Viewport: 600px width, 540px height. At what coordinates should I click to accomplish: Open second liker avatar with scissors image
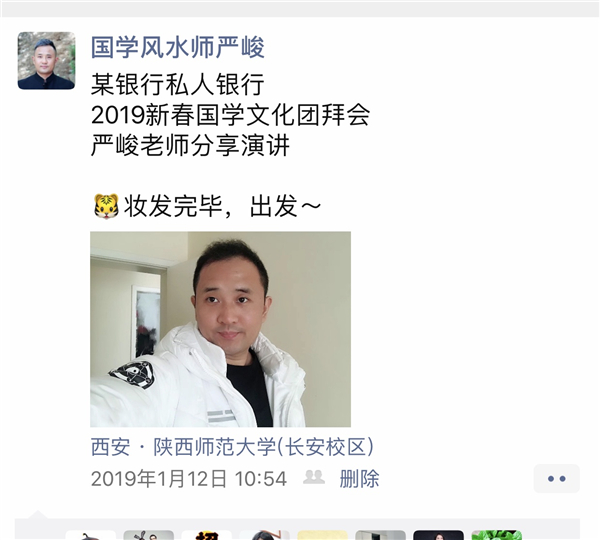[x=148, y=535]
